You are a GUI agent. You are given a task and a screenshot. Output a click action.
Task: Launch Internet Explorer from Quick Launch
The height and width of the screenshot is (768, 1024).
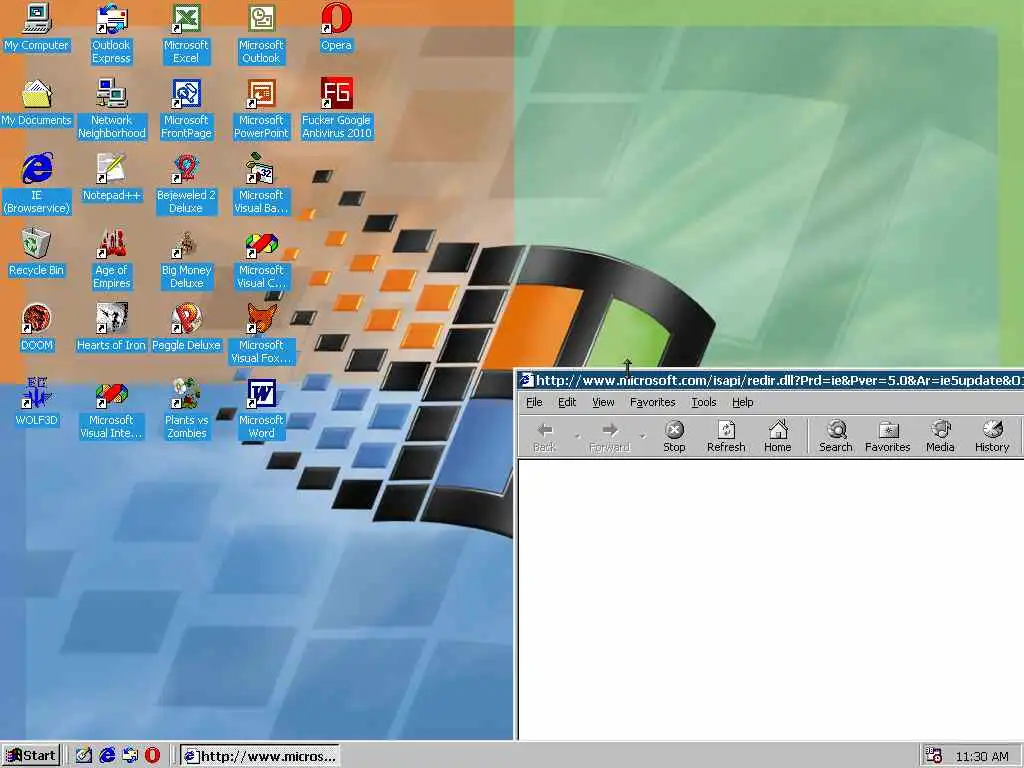pyautogui.click(x=107, y=756)
